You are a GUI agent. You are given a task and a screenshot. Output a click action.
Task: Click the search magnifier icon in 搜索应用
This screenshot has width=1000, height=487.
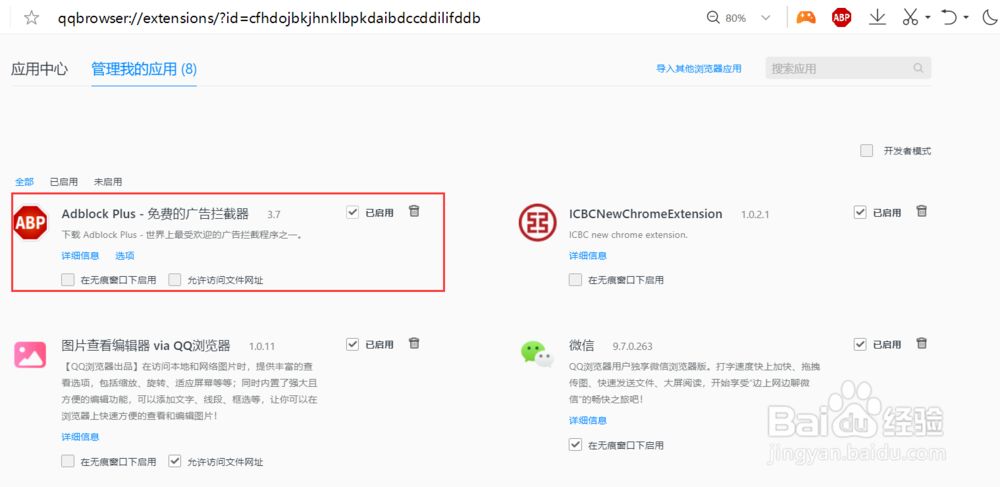918,68
